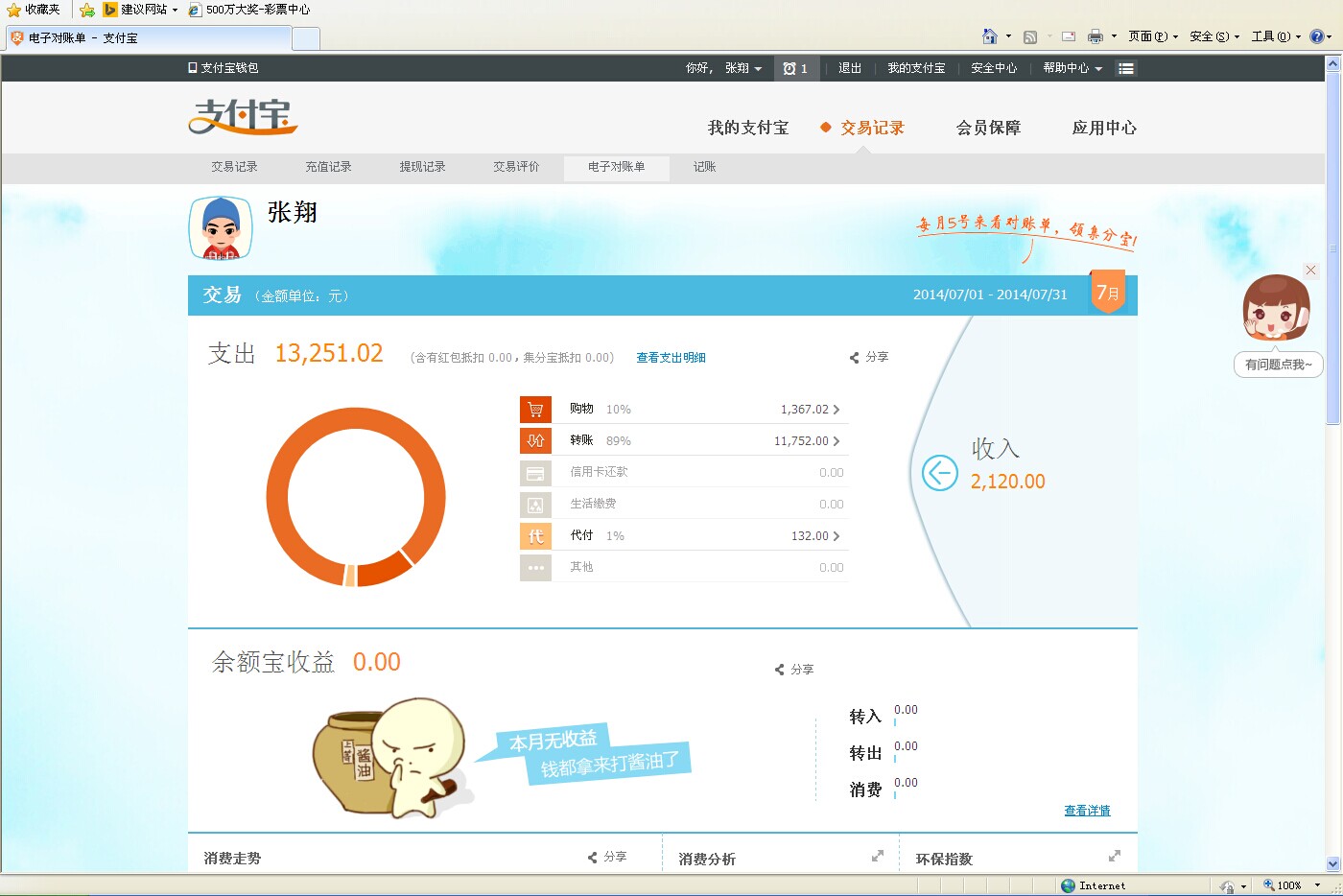Click the list menu icon in the dark bar

coord(1126,68)
